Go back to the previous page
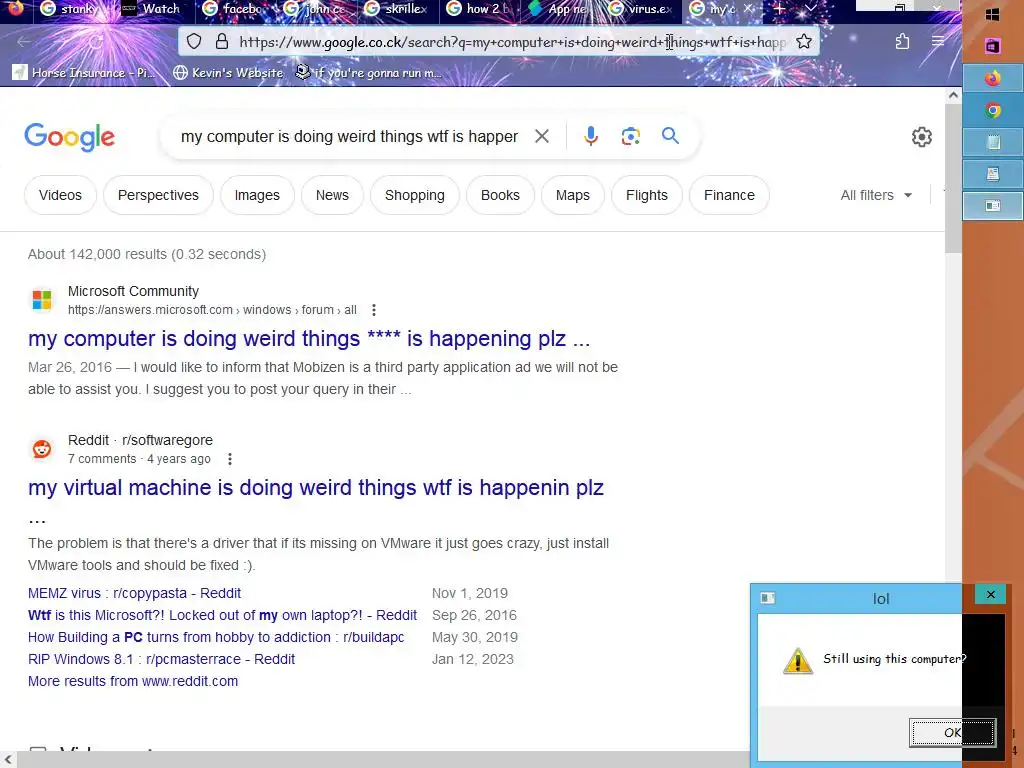 tap(24, 42)
